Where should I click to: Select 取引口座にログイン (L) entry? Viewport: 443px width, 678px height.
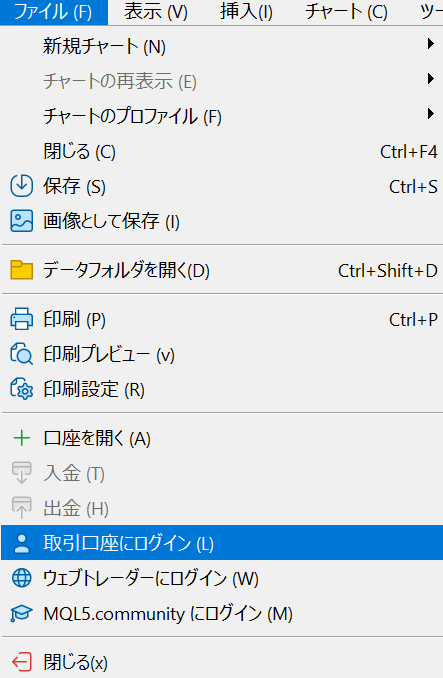point(222,543)
